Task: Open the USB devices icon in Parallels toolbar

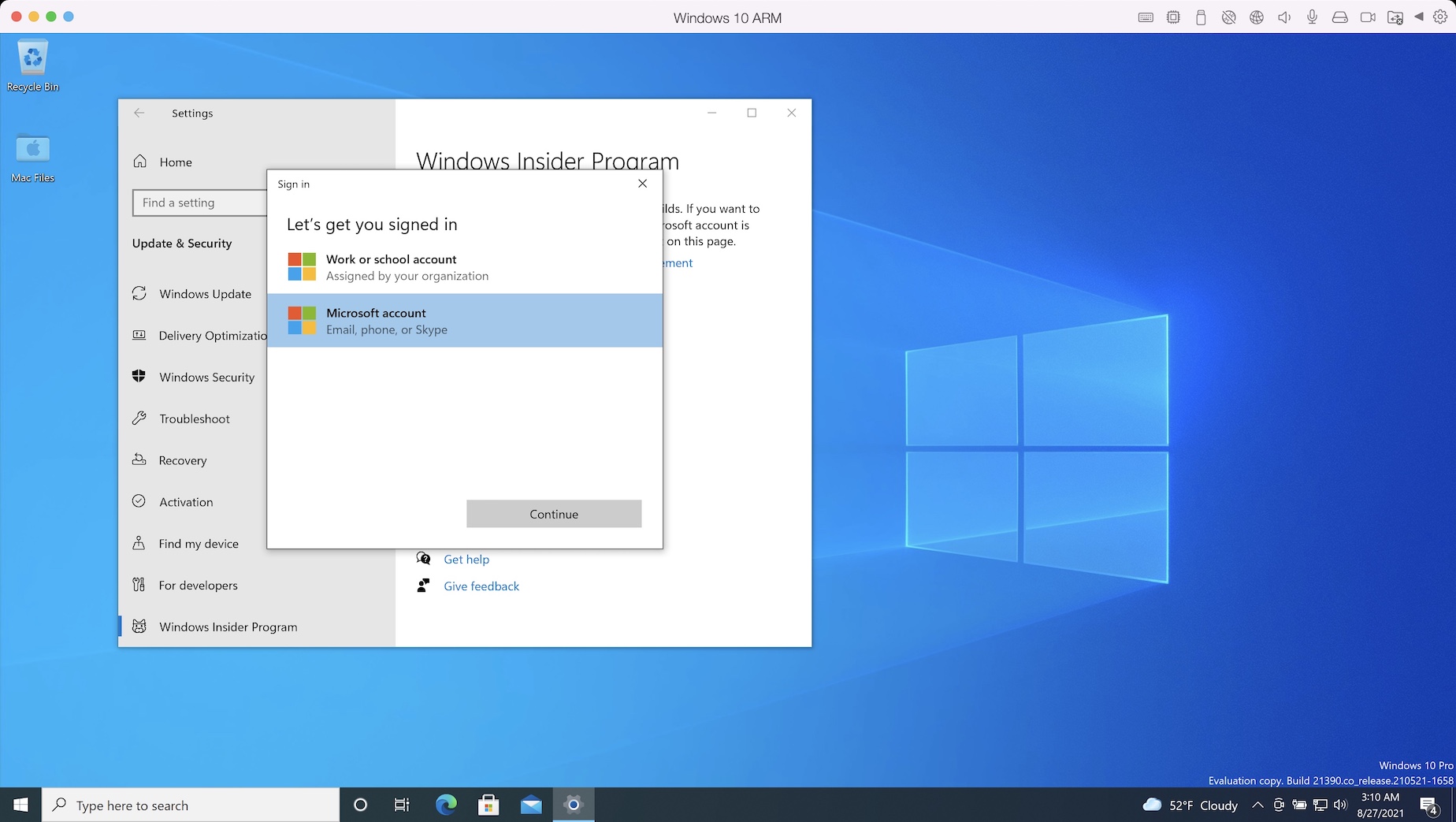Action: pos(1201,17)
